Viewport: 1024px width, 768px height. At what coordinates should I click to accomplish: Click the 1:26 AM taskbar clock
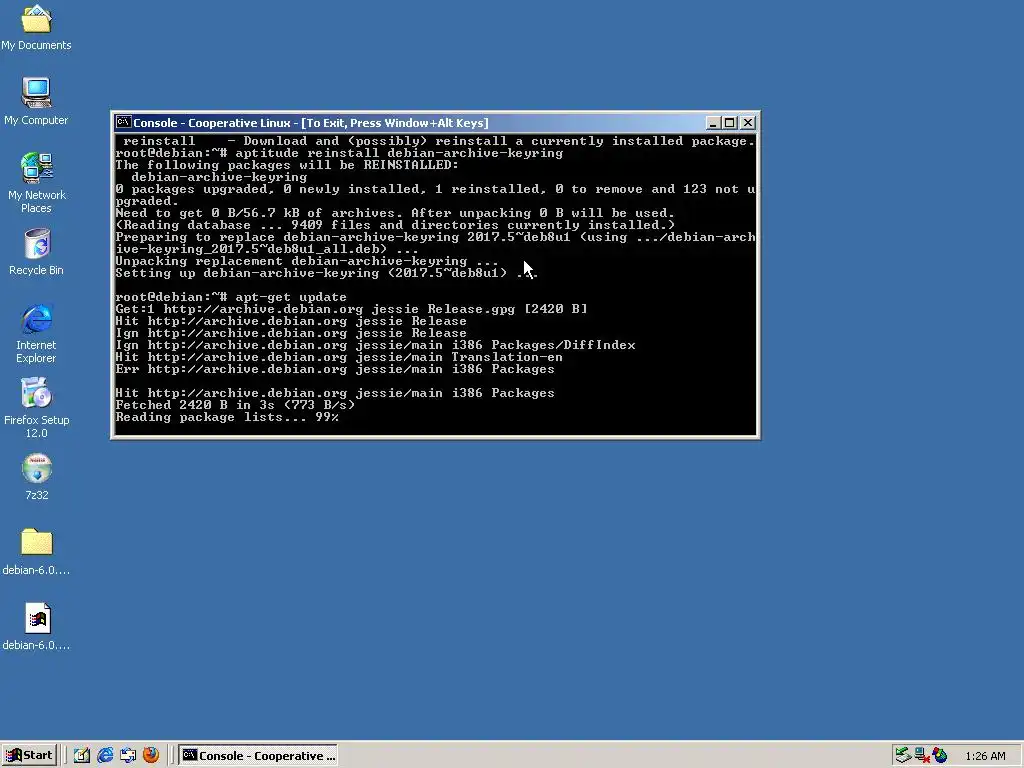point(985,756)
